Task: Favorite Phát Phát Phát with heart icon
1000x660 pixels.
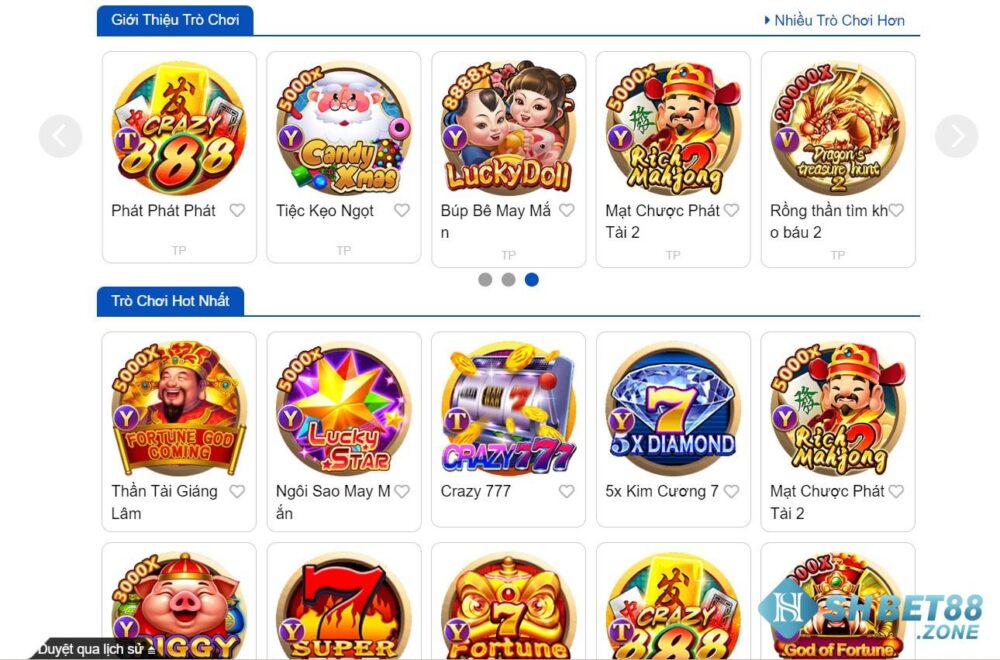Action: 237,210
